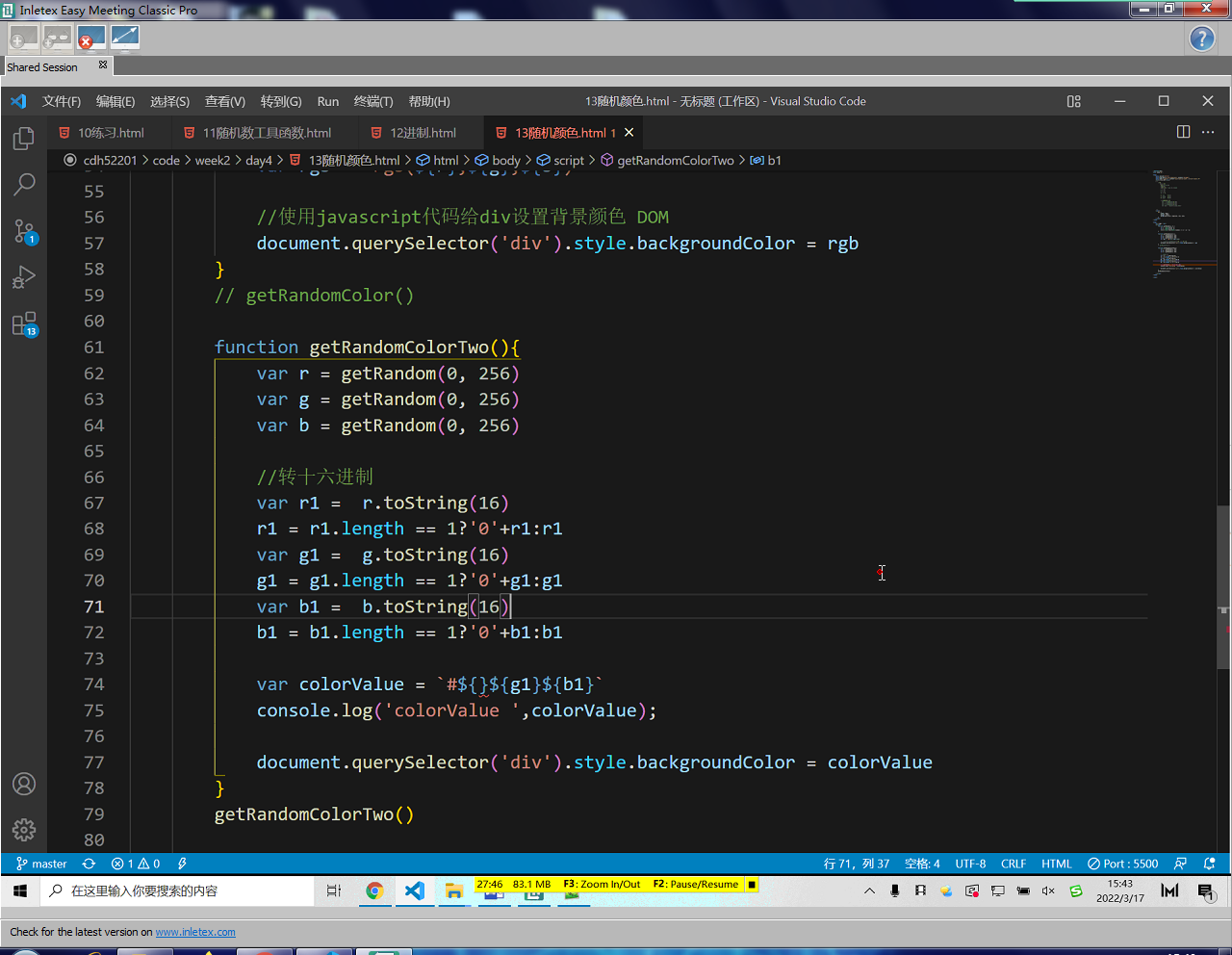This screenshot has height=955, width=1232.
Task: Open the Extensions panel with badge 13
Action: click(x=24, y=324)
